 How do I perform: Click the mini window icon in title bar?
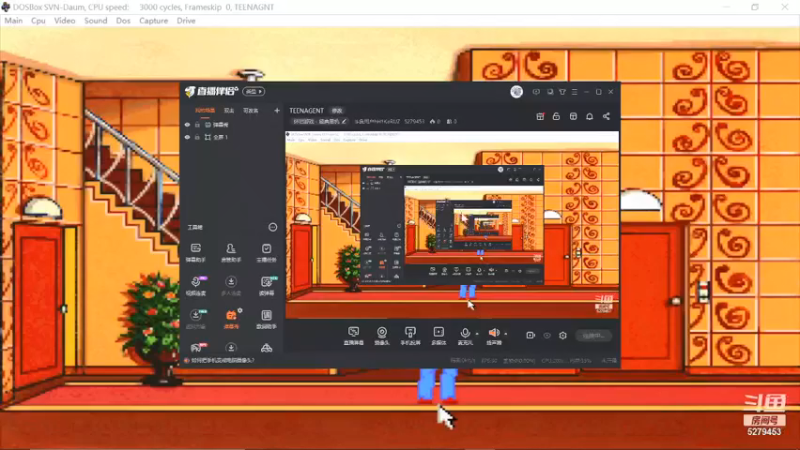point(549,92)
